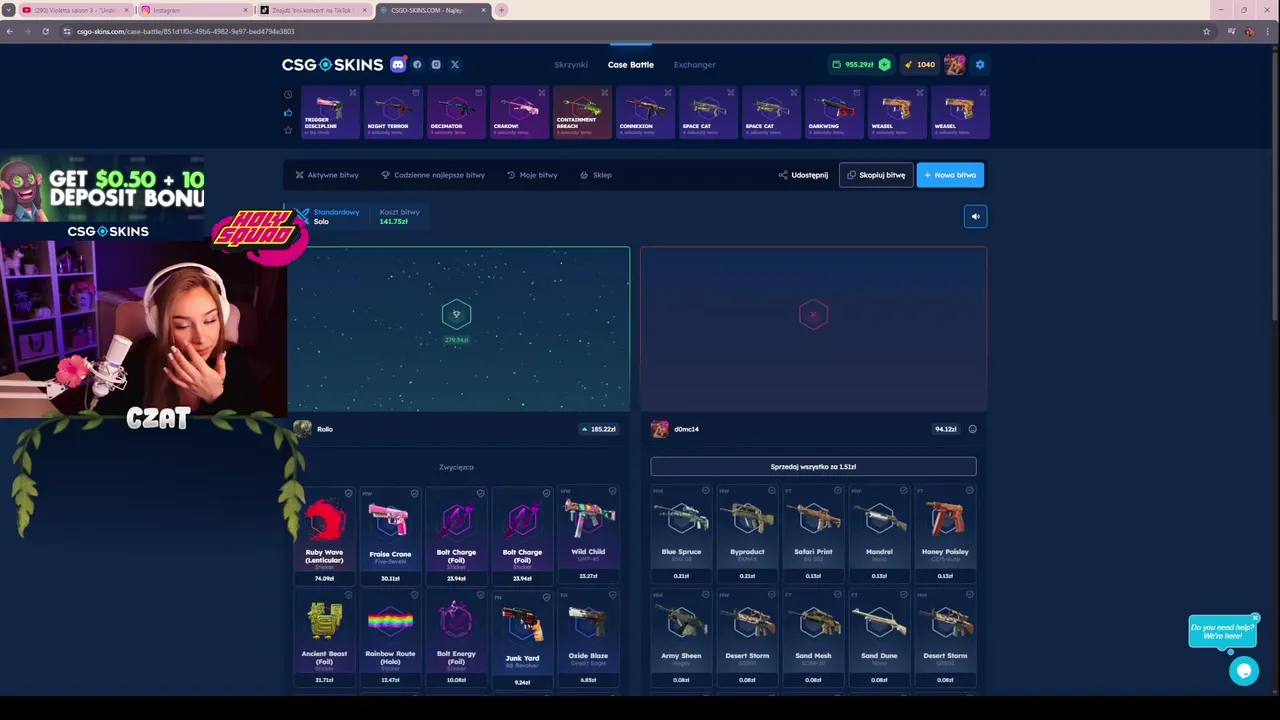This screenshot has width=1280, height=720.
Task: Open the help chat bubble icon
Action: tap(1244, 671)
